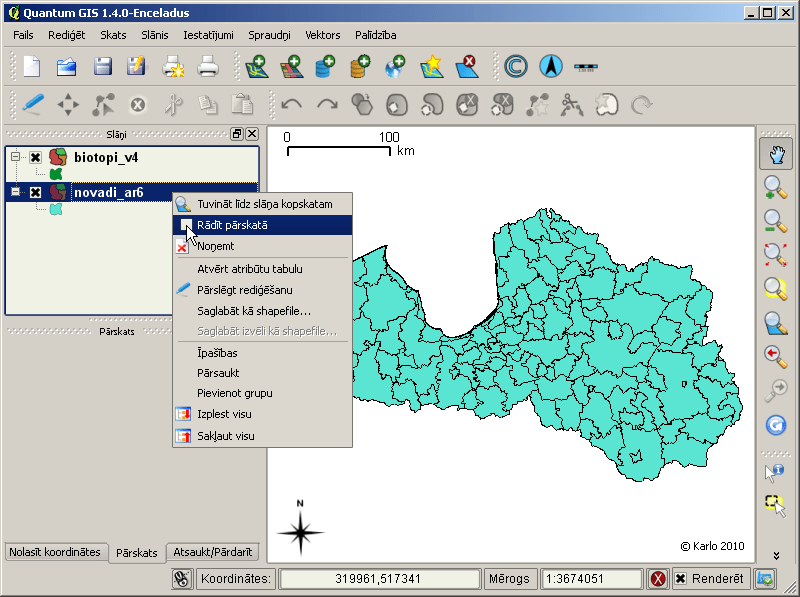Click the Copyright Label plugin icon

point(516,67)
